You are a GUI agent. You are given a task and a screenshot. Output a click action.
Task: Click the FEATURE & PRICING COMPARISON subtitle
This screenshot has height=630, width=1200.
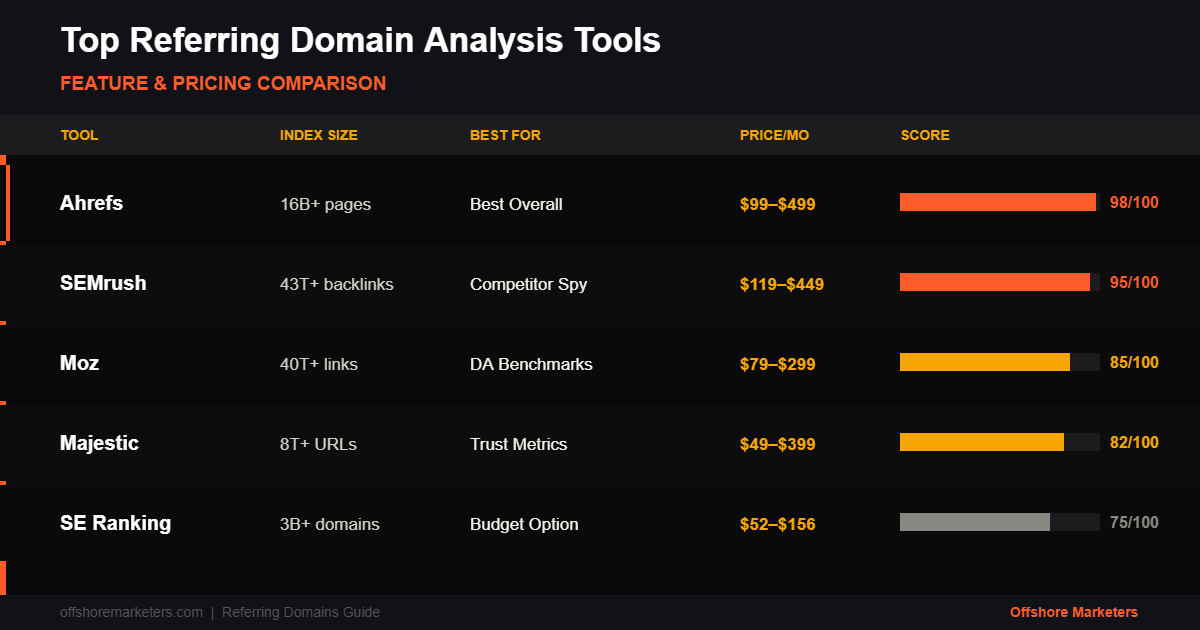pos(223,83)
